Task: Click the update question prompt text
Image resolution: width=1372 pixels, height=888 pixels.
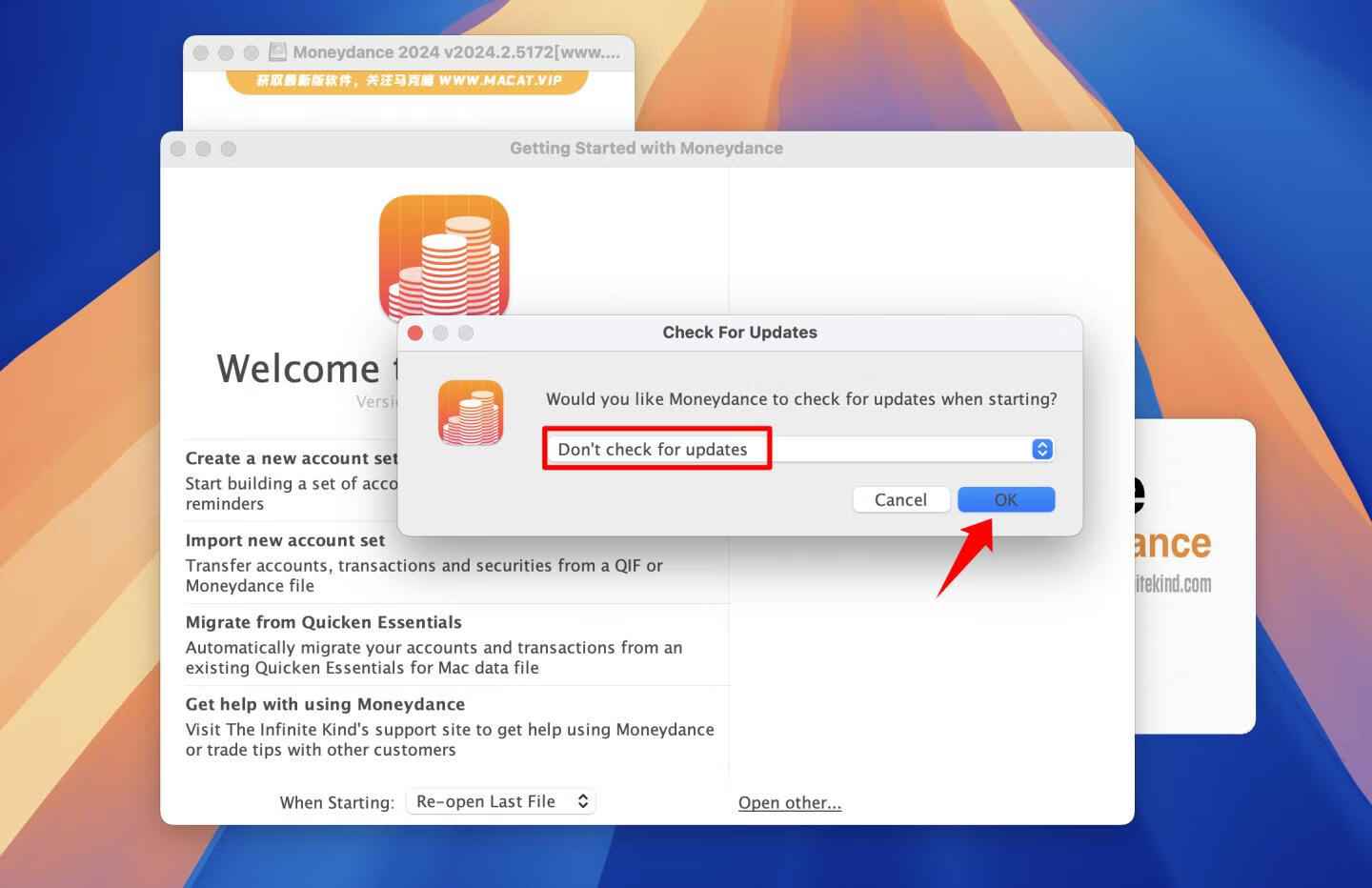Action: 801,399
